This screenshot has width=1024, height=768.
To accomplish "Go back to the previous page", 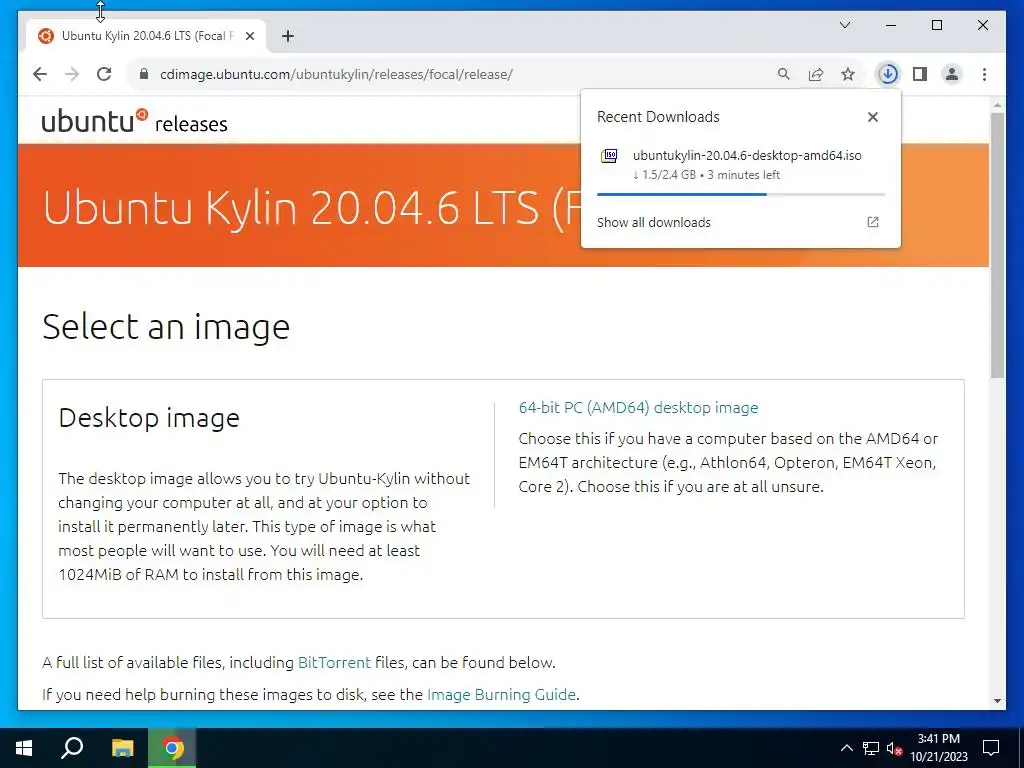I will (x=40, y=74).
